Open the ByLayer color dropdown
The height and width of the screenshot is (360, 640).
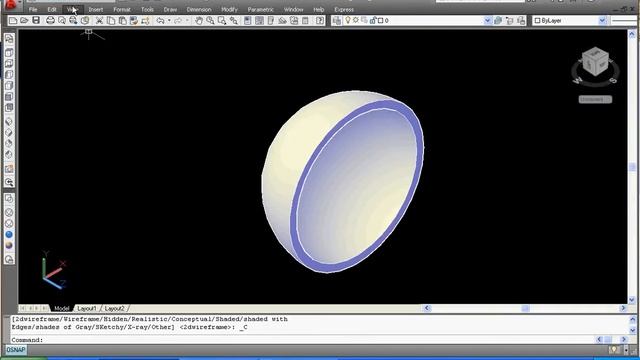coord(602,20)
